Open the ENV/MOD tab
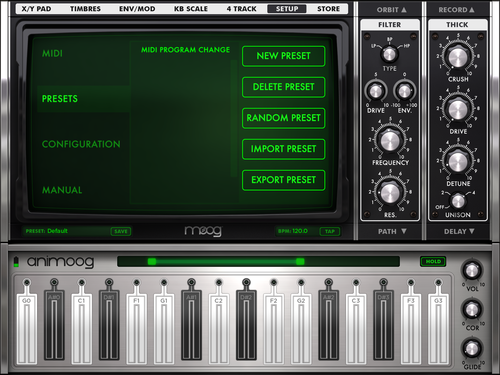Screen dimensions: 500x375 (137, 9)
